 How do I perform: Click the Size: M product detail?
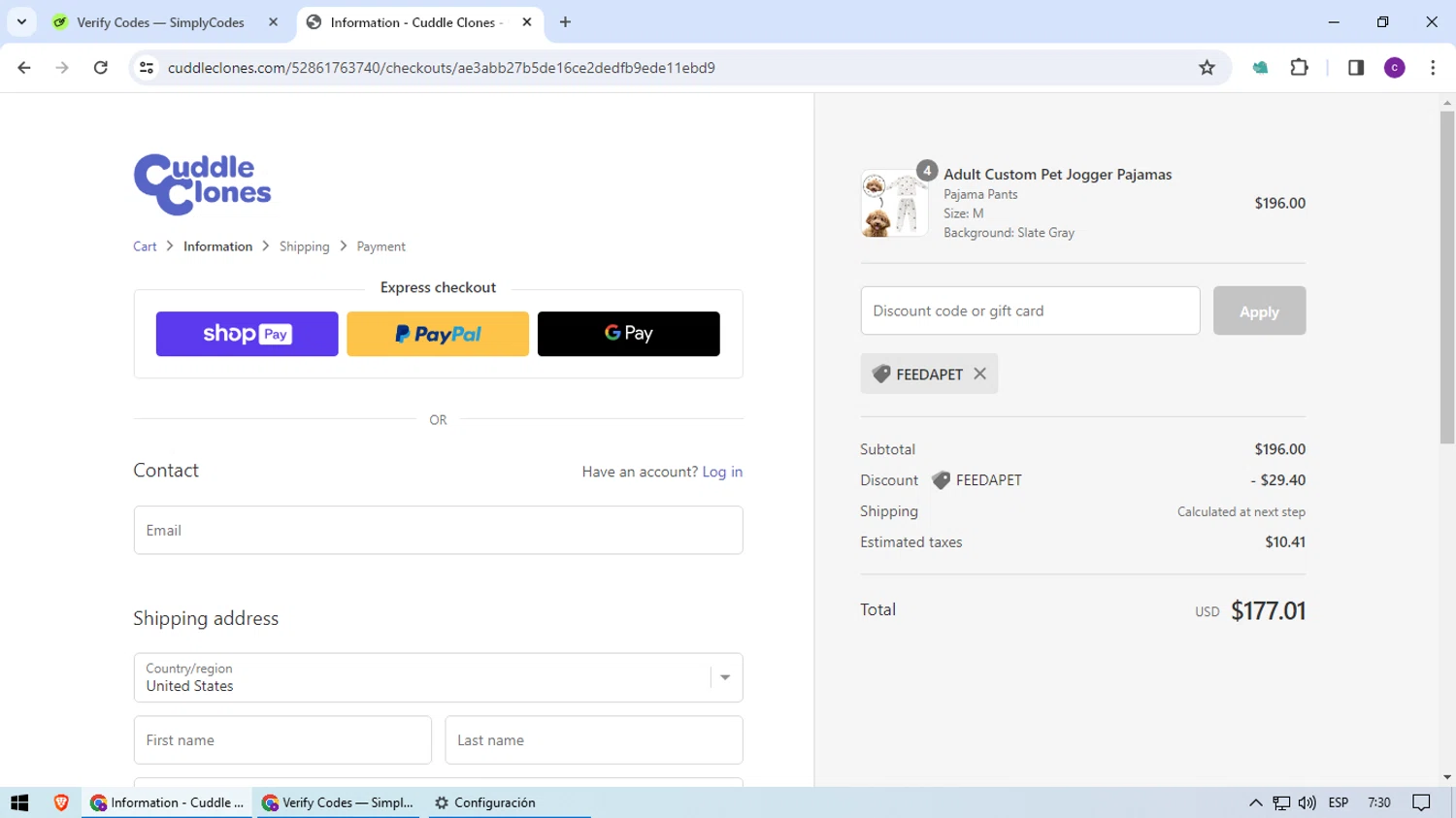[964, 213]
